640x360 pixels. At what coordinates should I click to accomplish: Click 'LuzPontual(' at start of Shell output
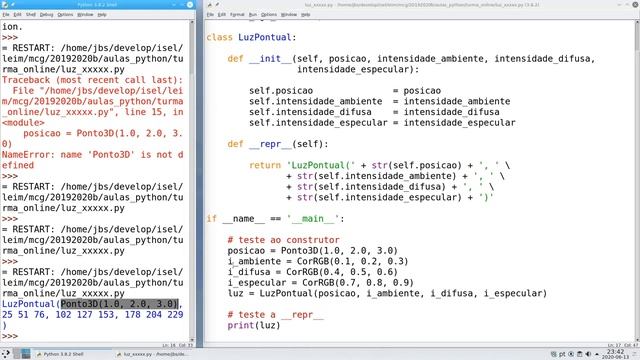point(31,304)
